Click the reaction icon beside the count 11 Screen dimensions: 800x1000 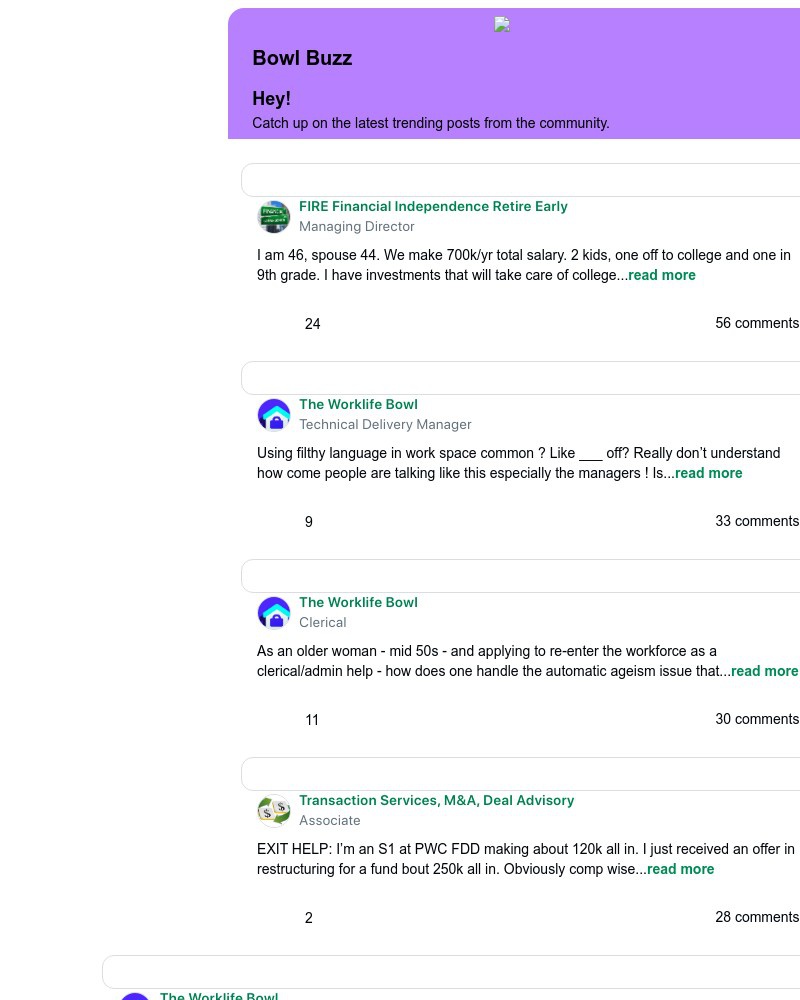(285, 719)
